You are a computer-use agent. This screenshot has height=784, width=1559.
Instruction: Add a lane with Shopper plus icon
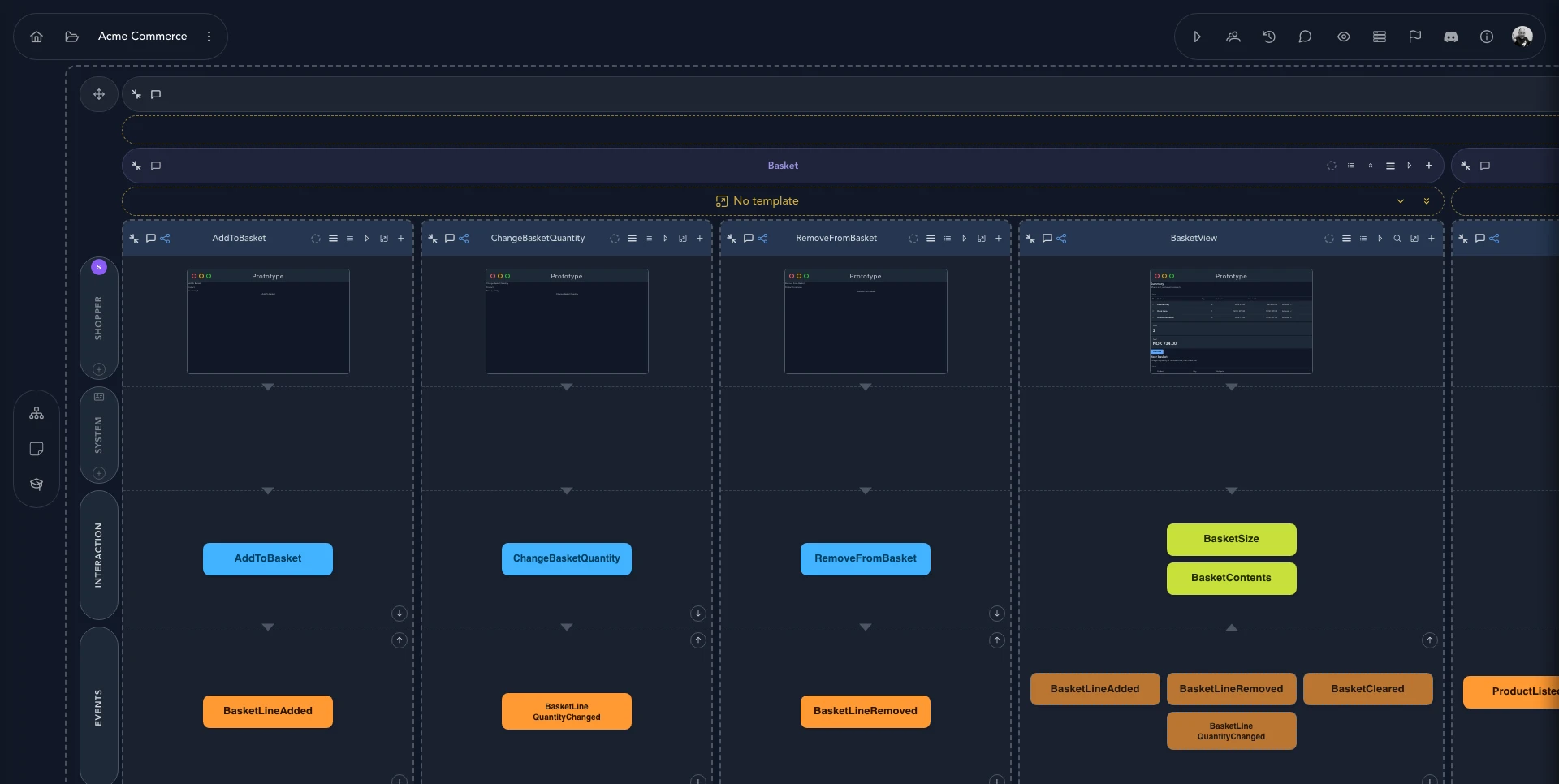coord(99,369)
